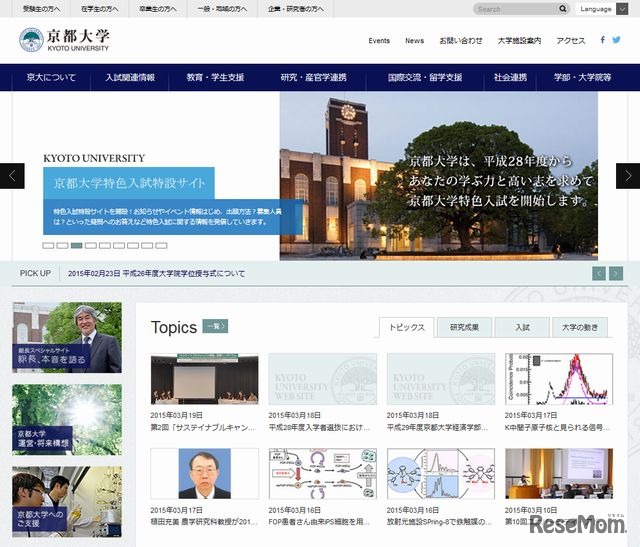Open topic thumbnail with man's portrait
This screenshot has width=640, height=547.
point(204,474)
